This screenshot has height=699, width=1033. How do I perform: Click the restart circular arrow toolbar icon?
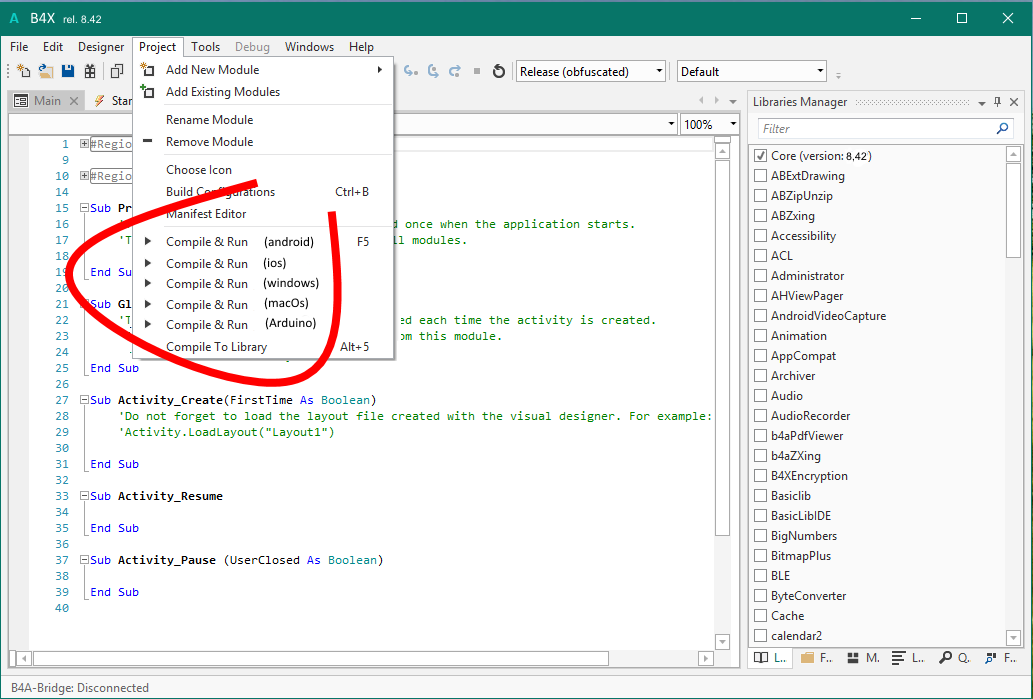click(x=499, y=71)
